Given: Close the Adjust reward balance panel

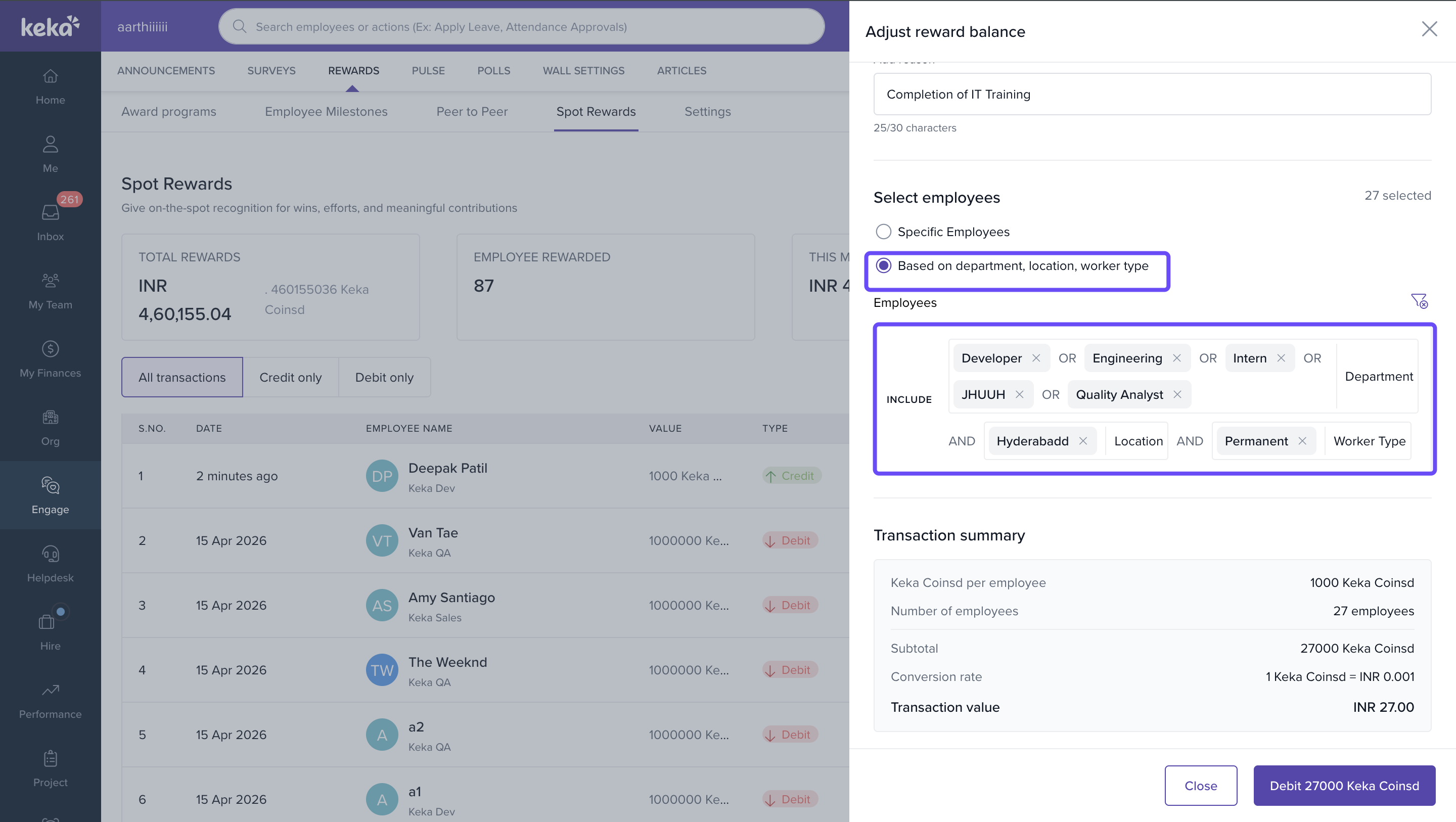Looking at the screenshot, I should 1429,29.
